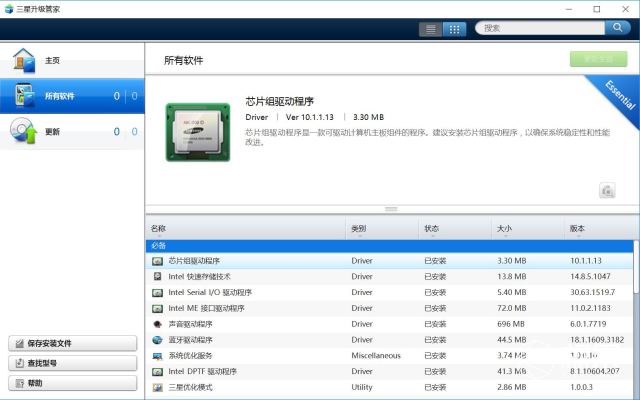Select 系统优化服务 row

[x=389, y=356]
